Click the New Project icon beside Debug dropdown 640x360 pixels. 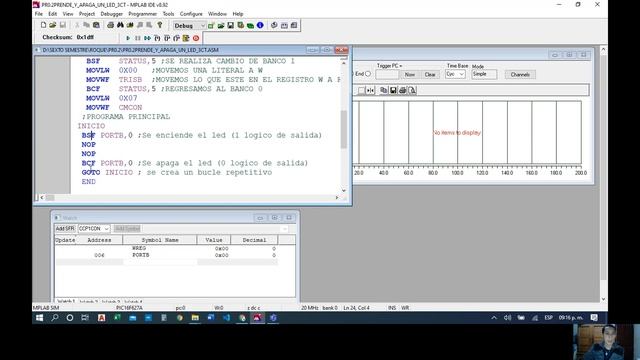[211, 25]
